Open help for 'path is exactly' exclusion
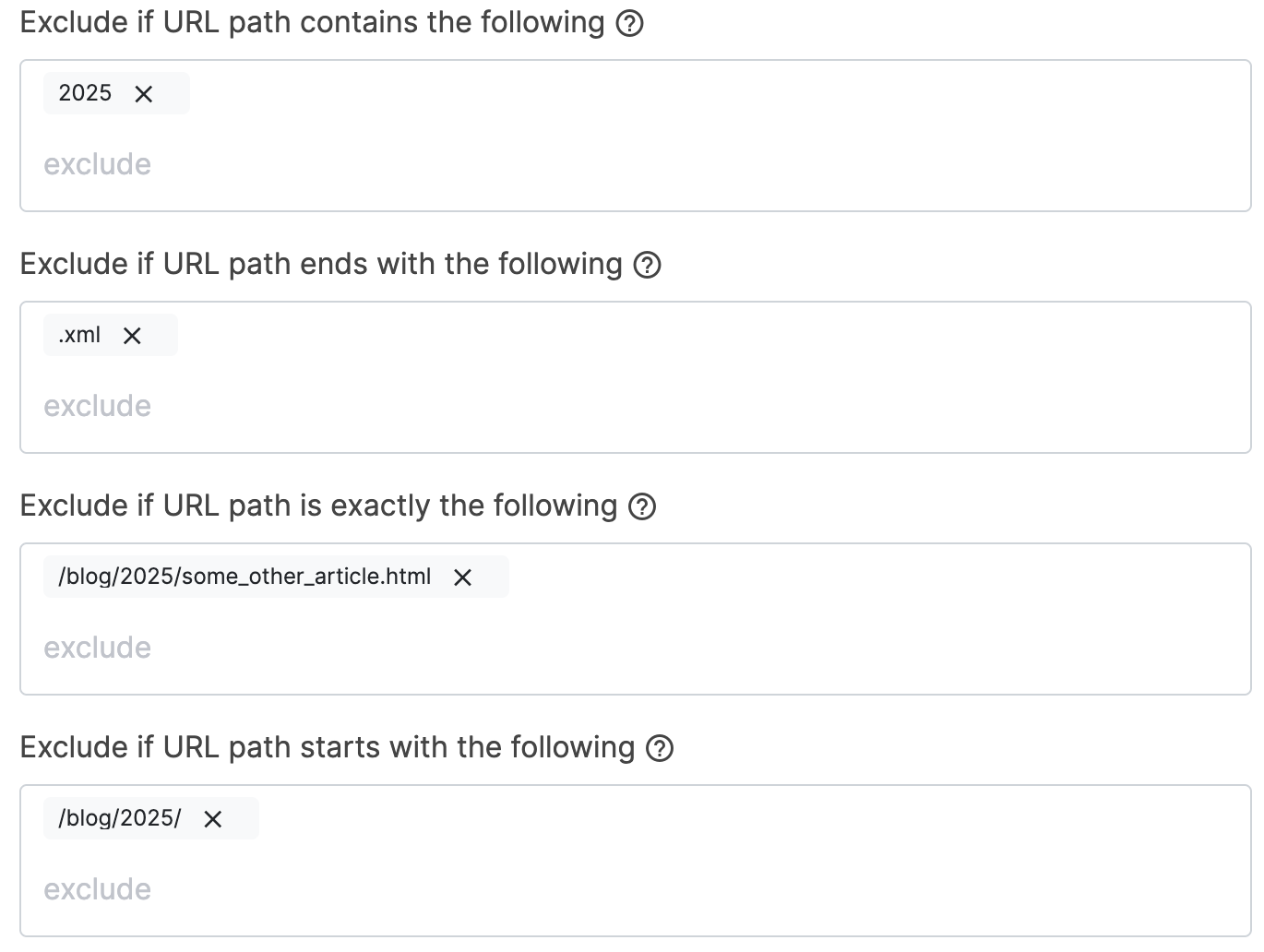 (642, 506)
